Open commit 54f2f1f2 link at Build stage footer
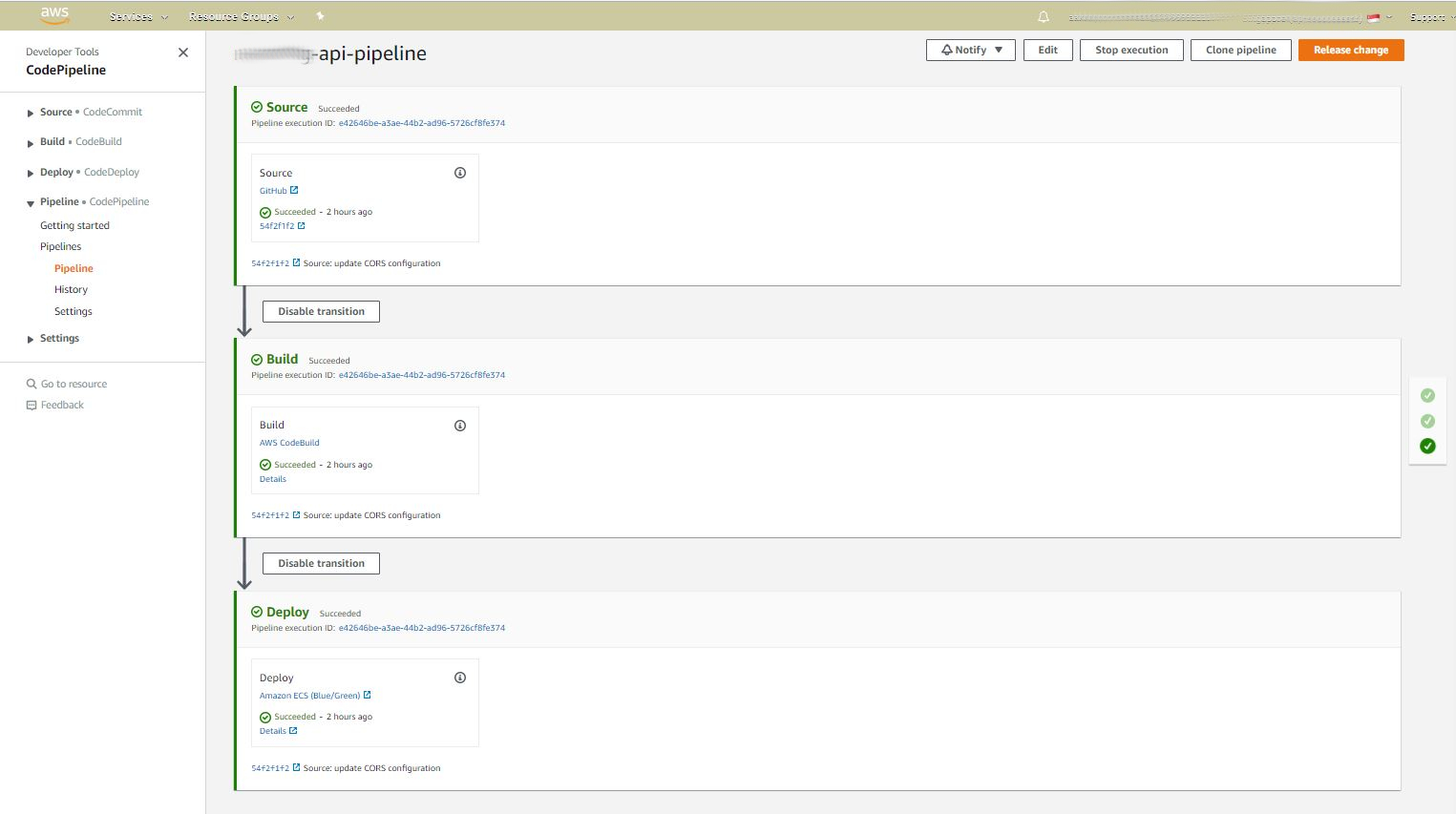This screenshot has height=814, width=1456. (270, 515)
